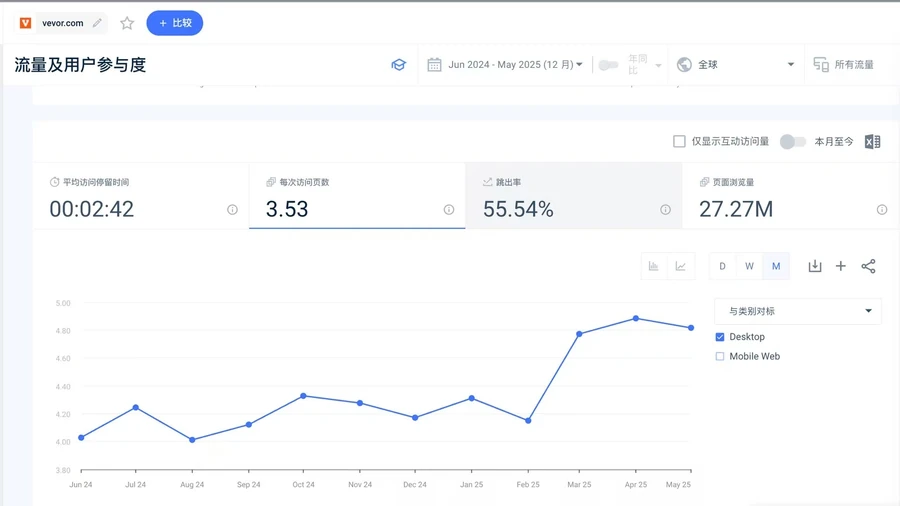The width and height of the screenshot is (900, 506).
Task: Click info icon for 每次访问页数
Action: 449,209
